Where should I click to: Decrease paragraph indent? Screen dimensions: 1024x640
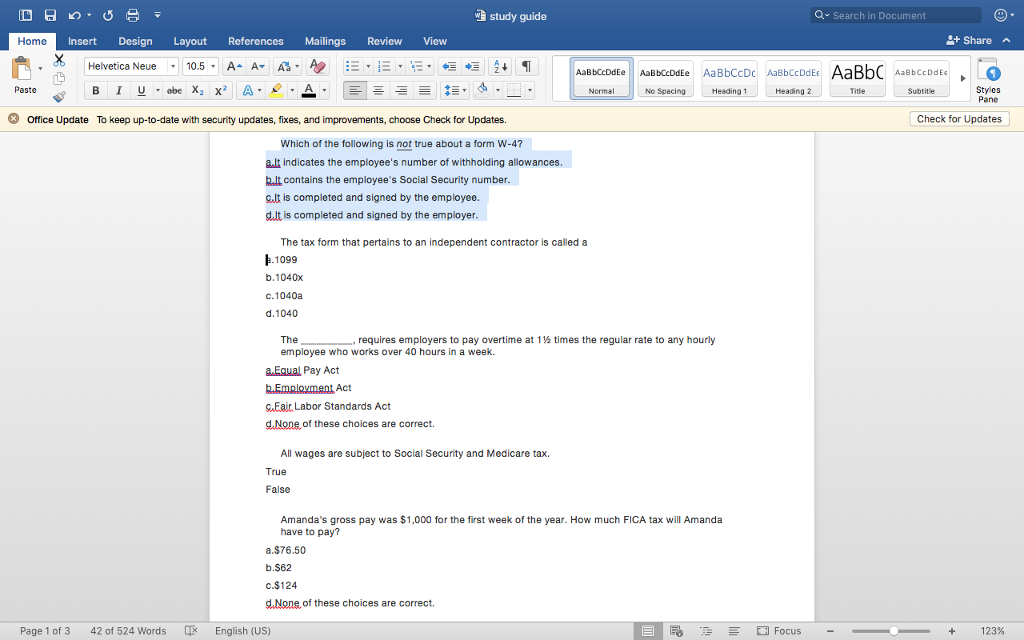point(449,66)
